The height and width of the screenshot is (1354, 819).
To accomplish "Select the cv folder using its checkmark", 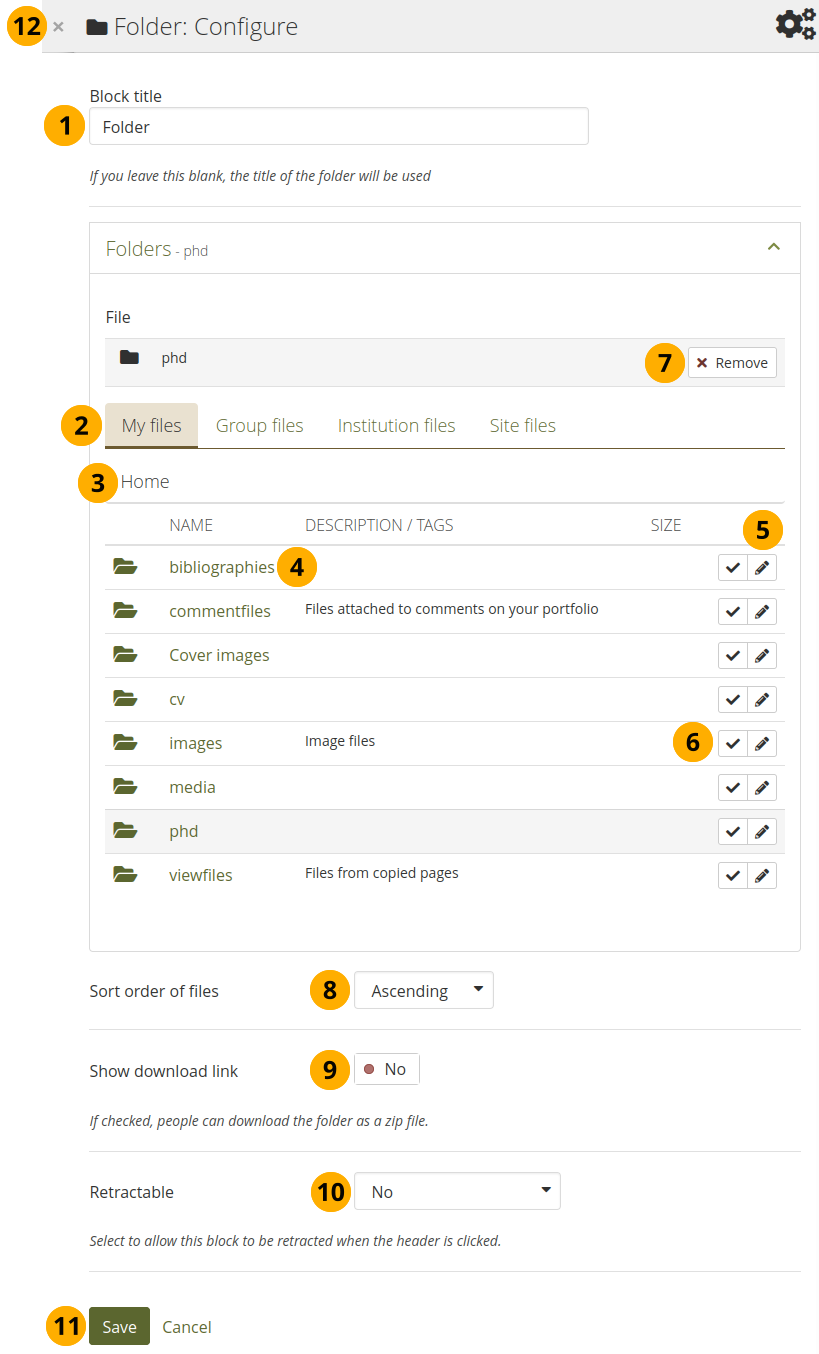I will pos(733,700).
